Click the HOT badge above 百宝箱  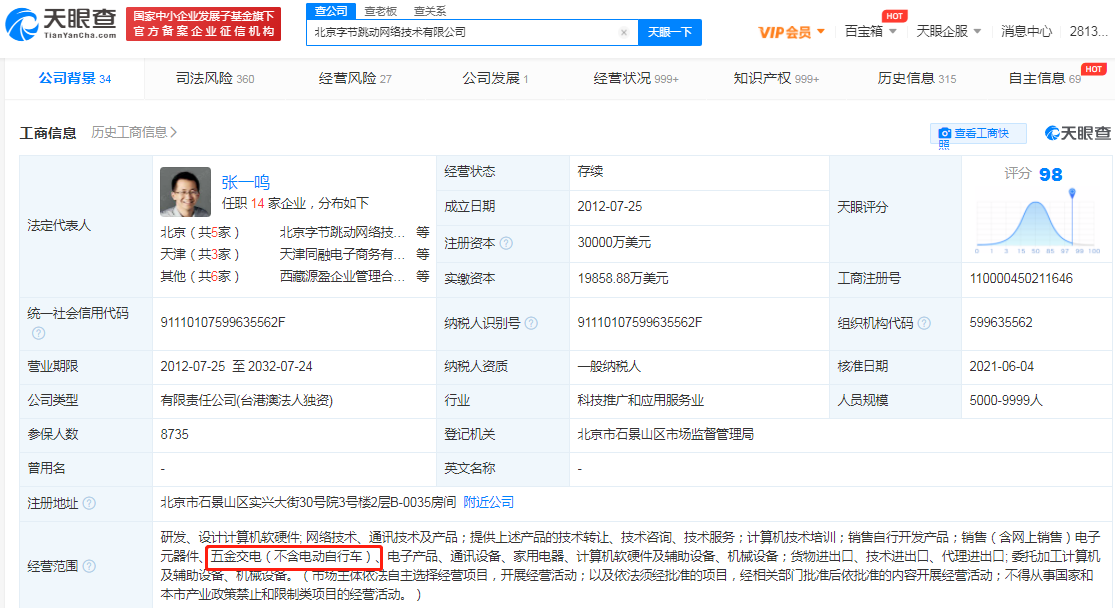[894, 16]
